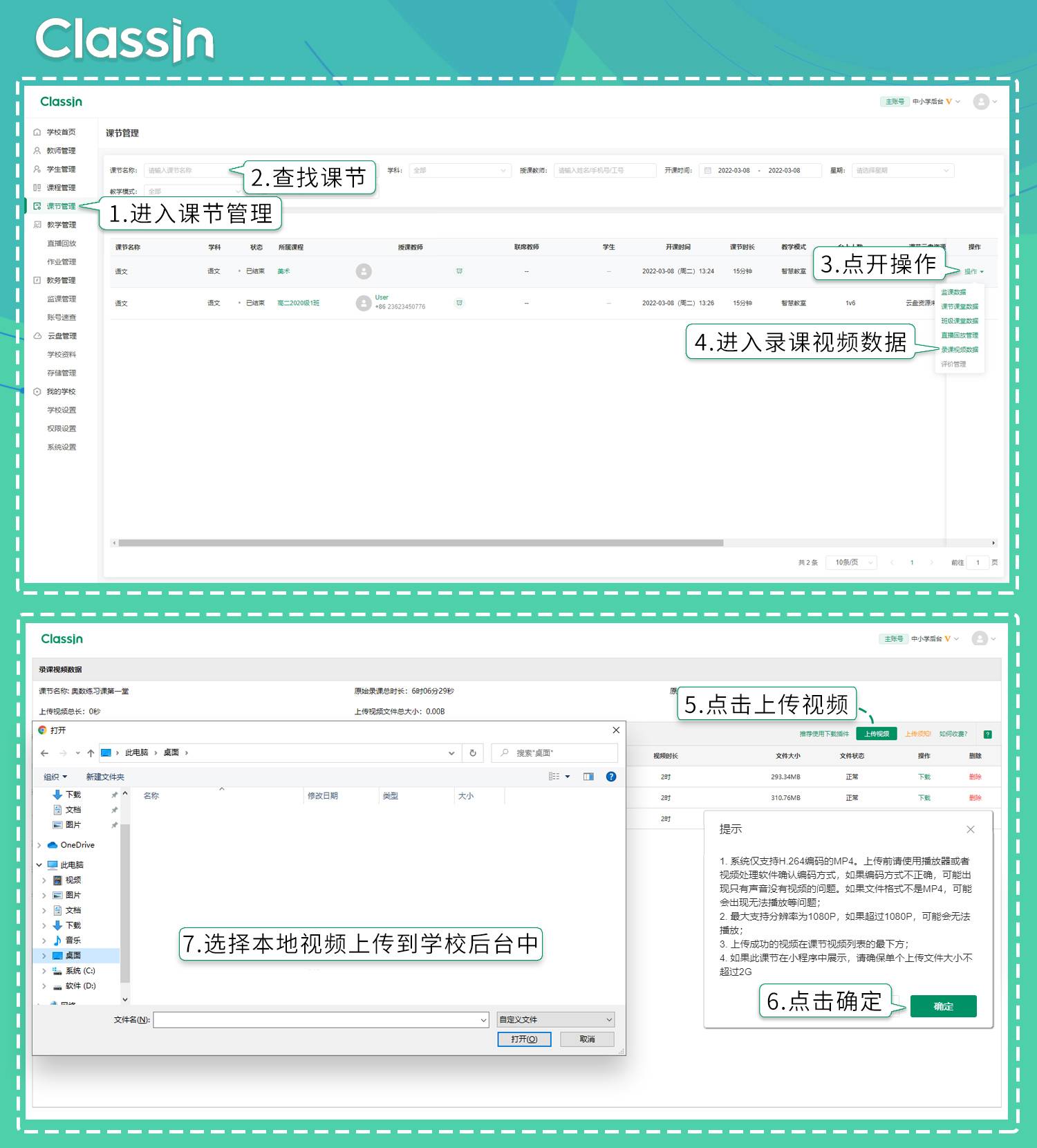Click vertical scrollbar in file dialog tree
The height and width of the screenshot is (1148, 1037).
[x=125, y=902]
